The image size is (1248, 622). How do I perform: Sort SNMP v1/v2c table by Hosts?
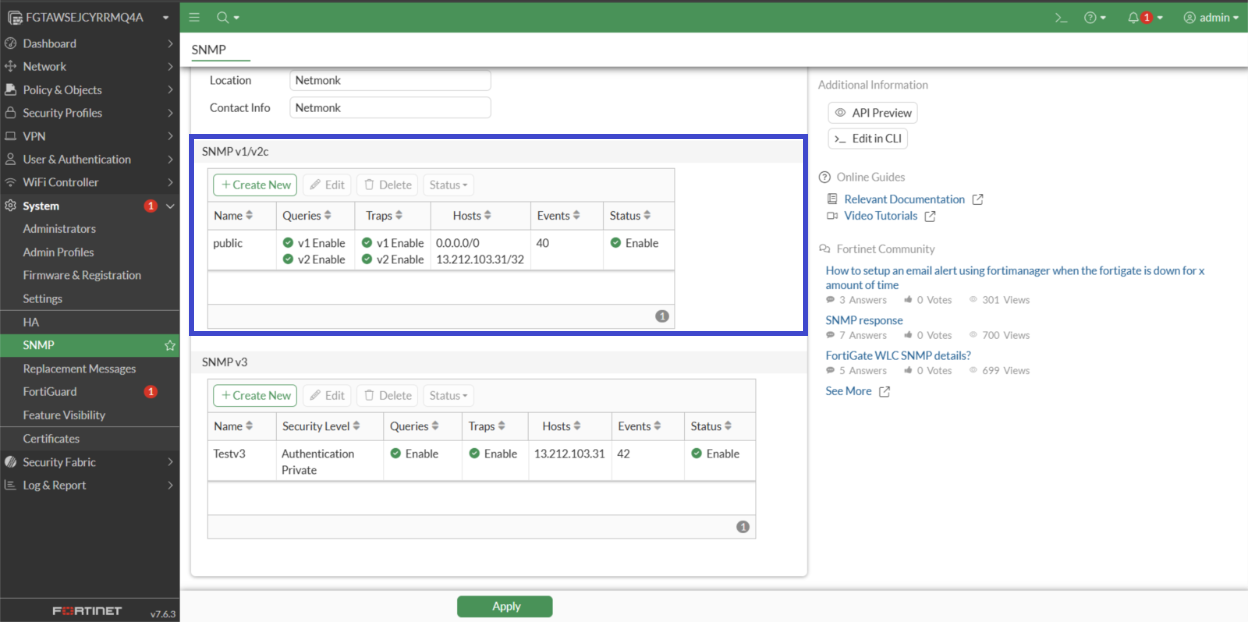(x=474, y=216)
